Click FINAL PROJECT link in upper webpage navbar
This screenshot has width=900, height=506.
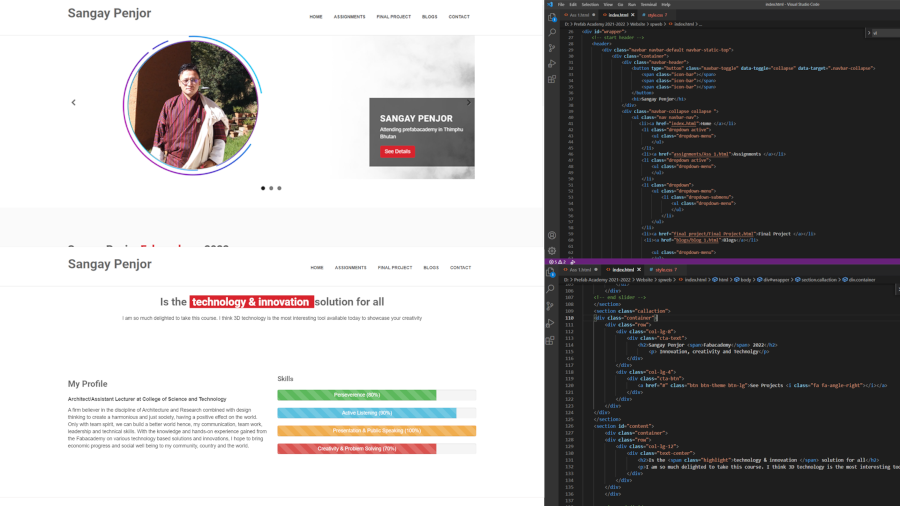(394, 17)
